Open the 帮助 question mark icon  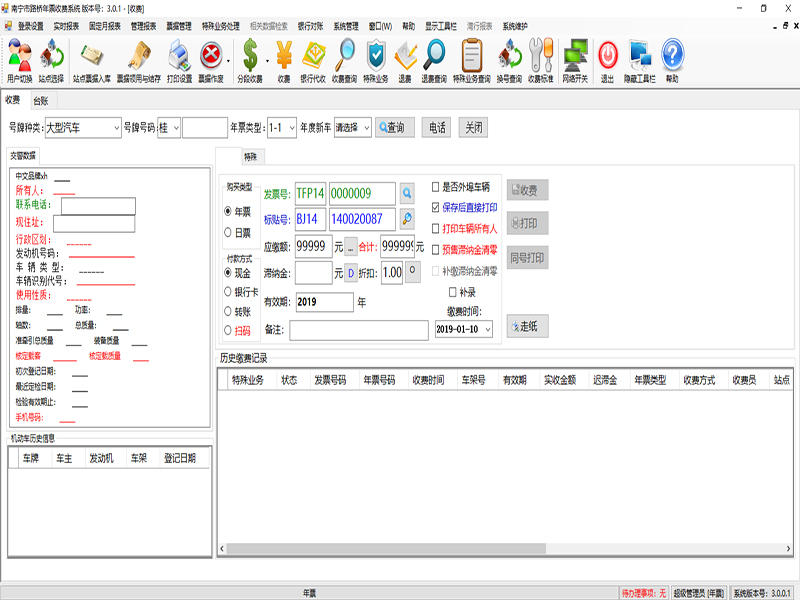tap(672, 60)
